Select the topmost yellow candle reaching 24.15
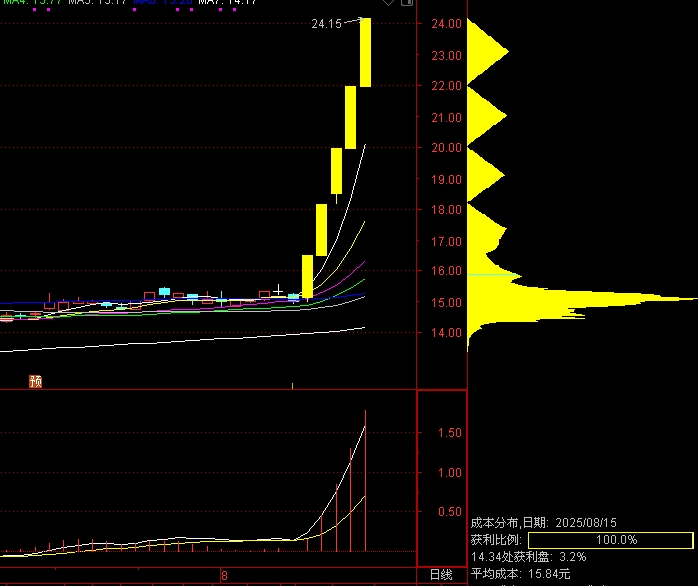Screen dimensions: 698x586 point(365,53)
